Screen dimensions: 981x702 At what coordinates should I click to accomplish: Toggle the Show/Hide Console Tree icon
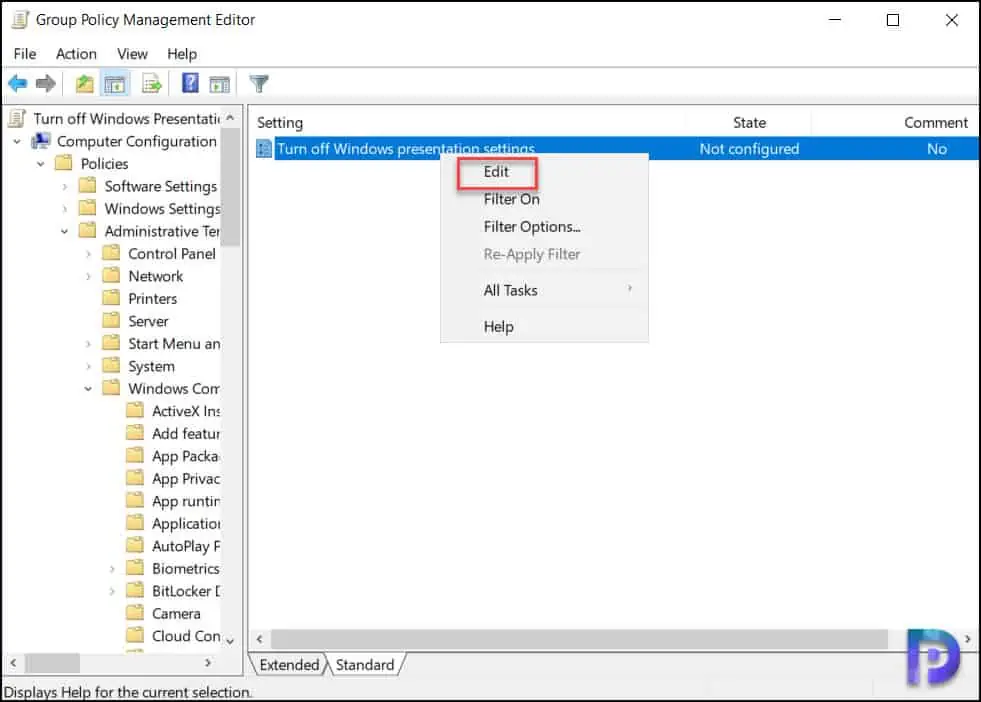pyautogui.click(x=115, y=84)
